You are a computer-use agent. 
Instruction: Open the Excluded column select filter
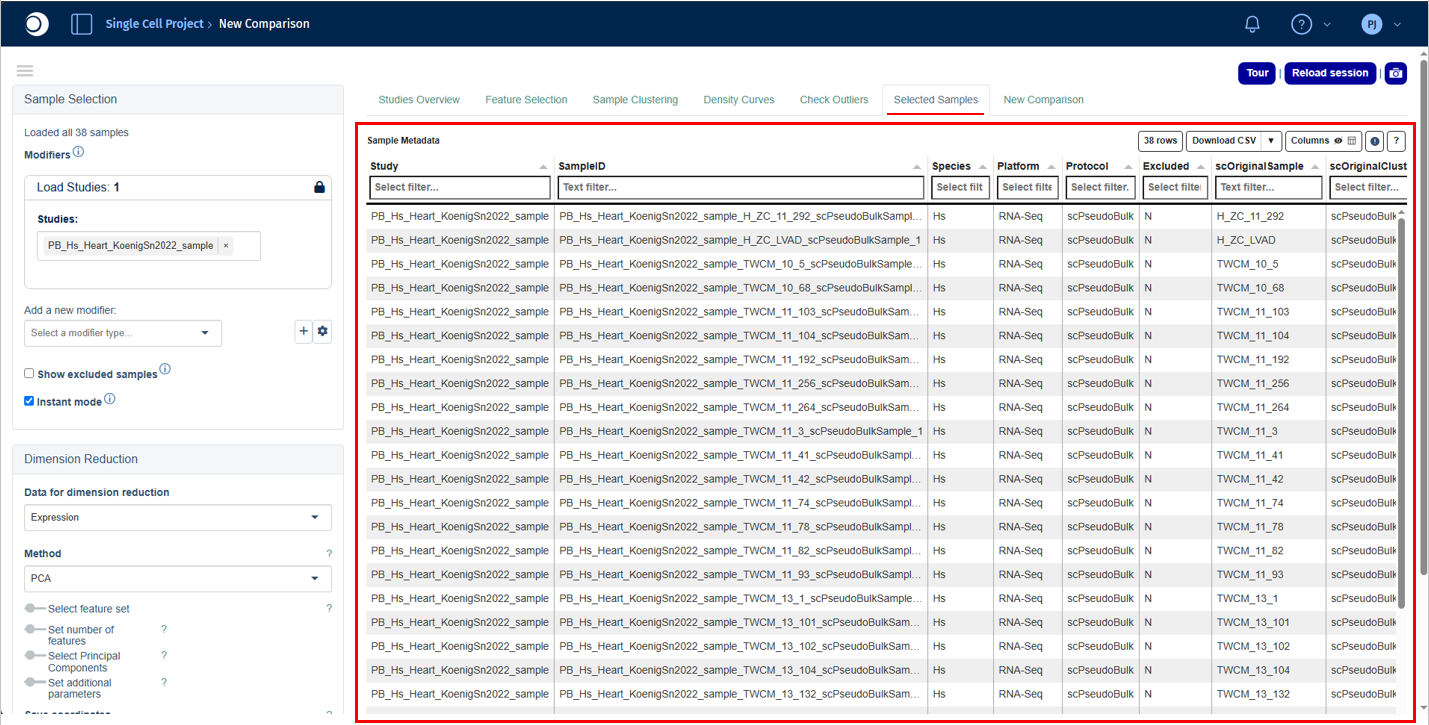[1175, 187]
